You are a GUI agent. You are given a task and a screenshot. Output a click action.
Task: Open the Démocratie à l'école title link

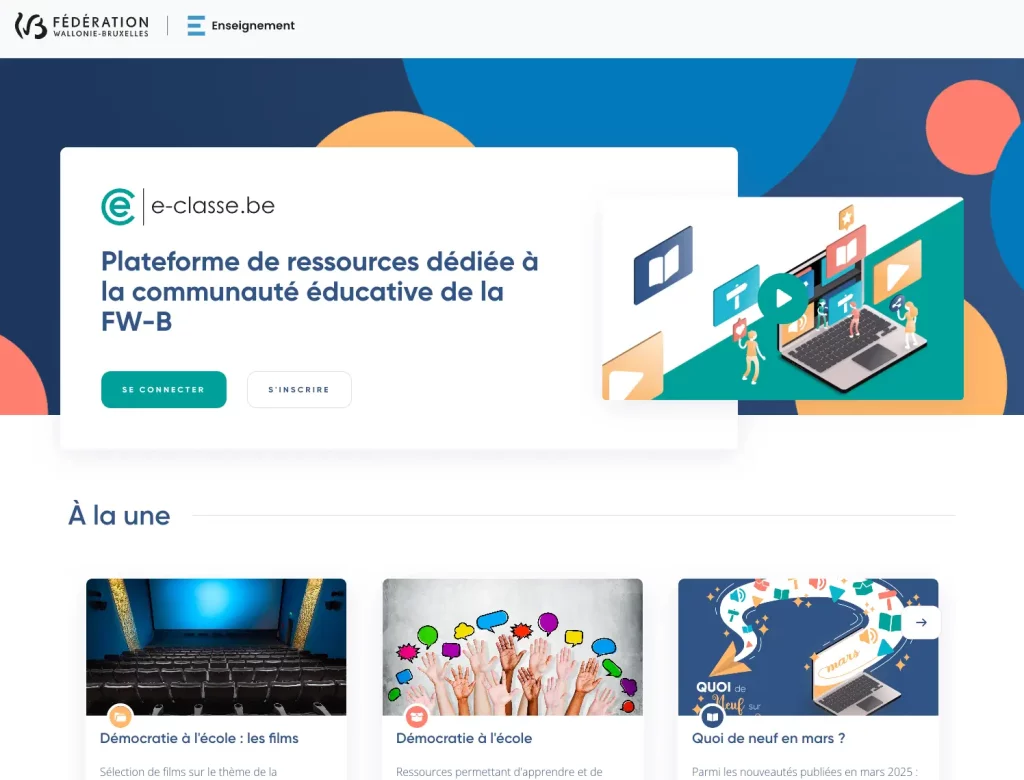(464, 738)
